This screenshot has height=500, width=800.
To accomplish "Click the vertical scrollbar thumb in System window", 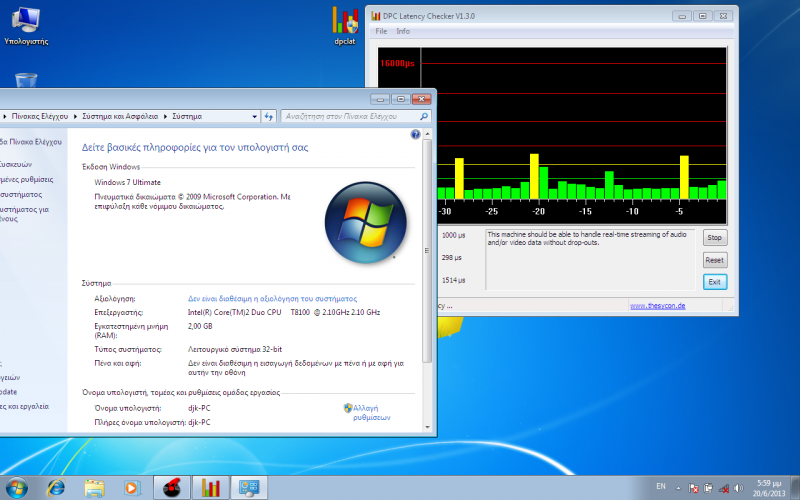I will point(428,251).
